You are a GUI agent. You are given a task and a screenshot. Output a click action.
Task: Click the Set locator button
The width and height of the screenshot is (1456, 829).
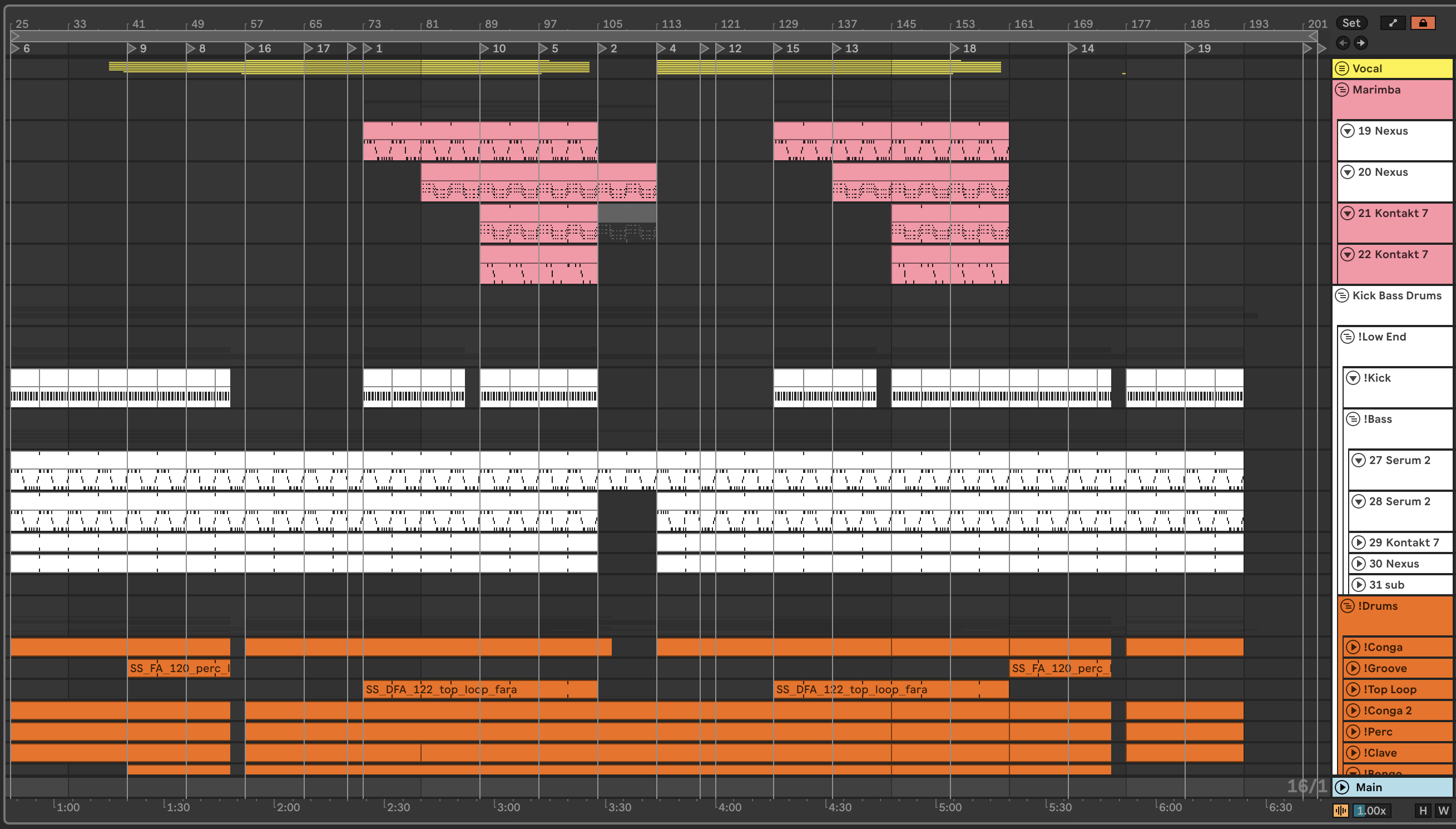[x=1351, y=23]
